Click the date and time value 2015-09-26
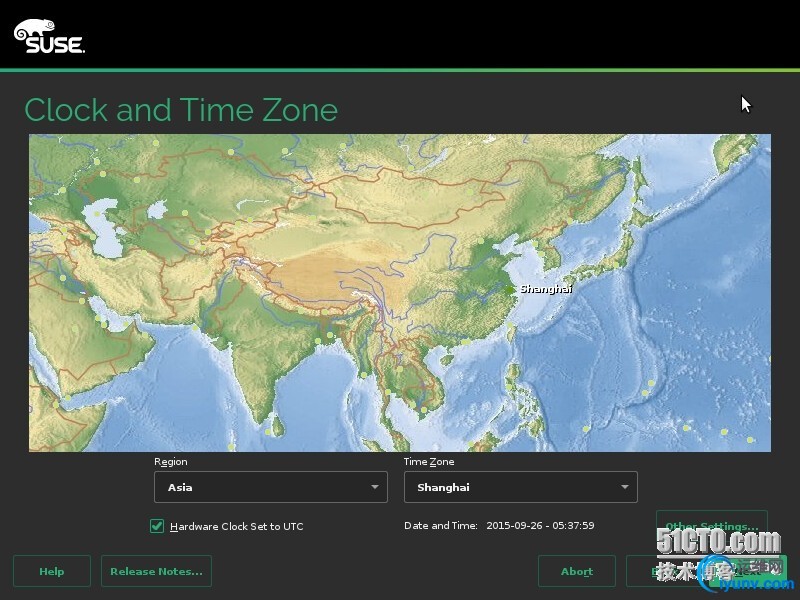The height and width of the screenshot is (600, 800). (540, 526)
